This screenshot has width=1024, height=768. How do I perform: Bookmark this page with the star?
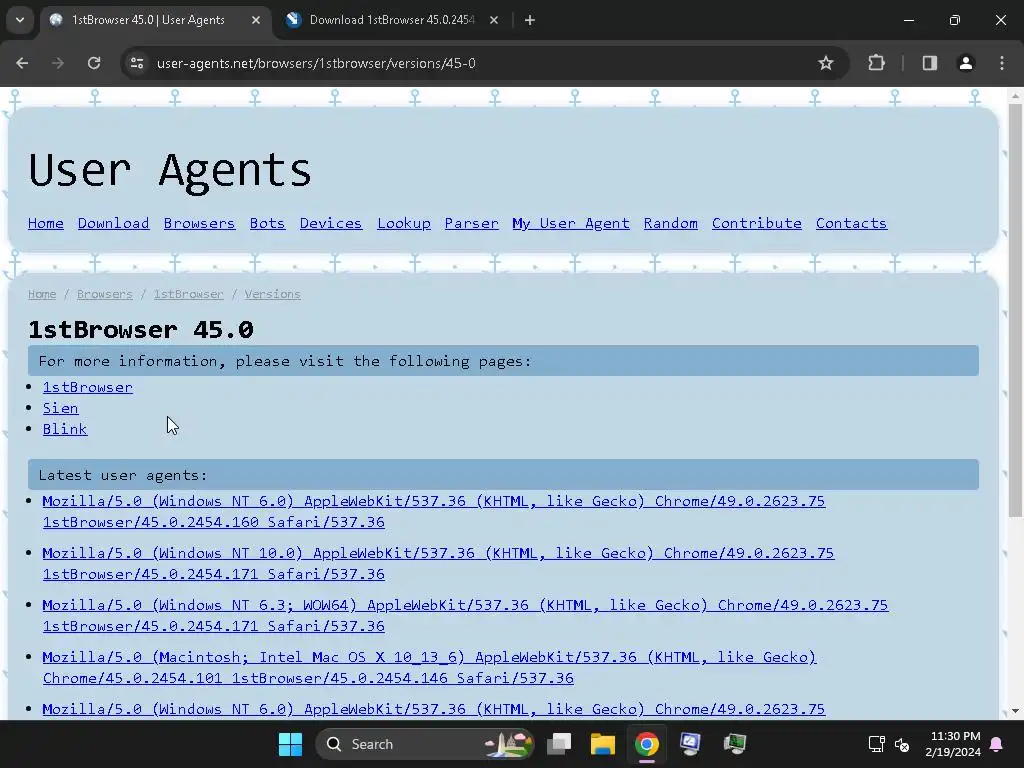(x=825, y=63)
